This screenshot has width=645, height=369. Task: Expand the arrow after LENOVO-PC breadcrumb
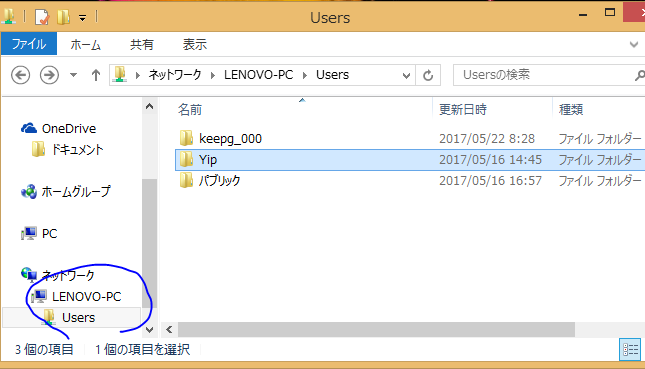pos(305,75)
